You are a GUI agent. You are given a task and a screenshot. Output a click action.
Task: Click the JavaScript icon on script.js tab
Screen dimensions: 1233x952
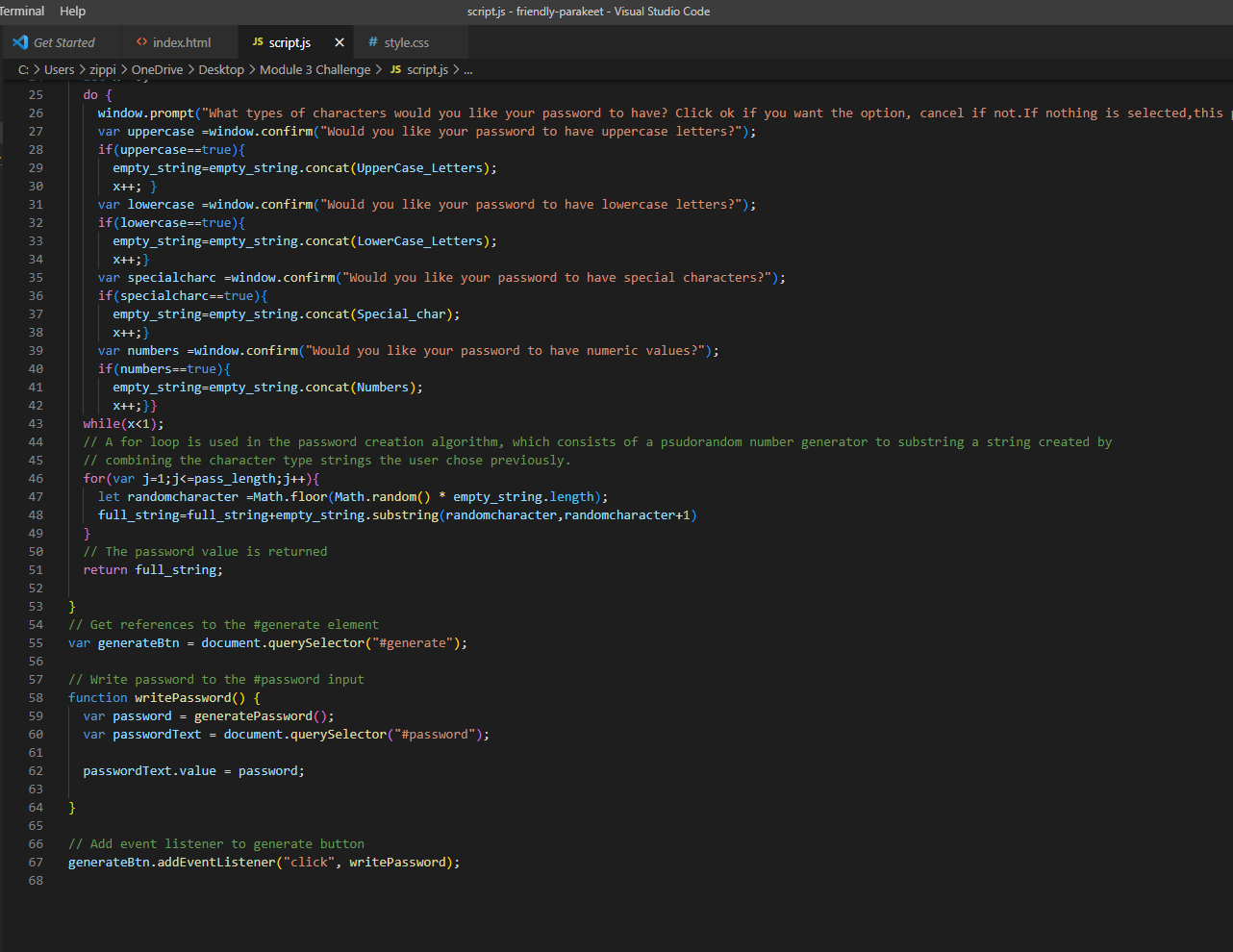pyautogui.click(x=258, y=42)
